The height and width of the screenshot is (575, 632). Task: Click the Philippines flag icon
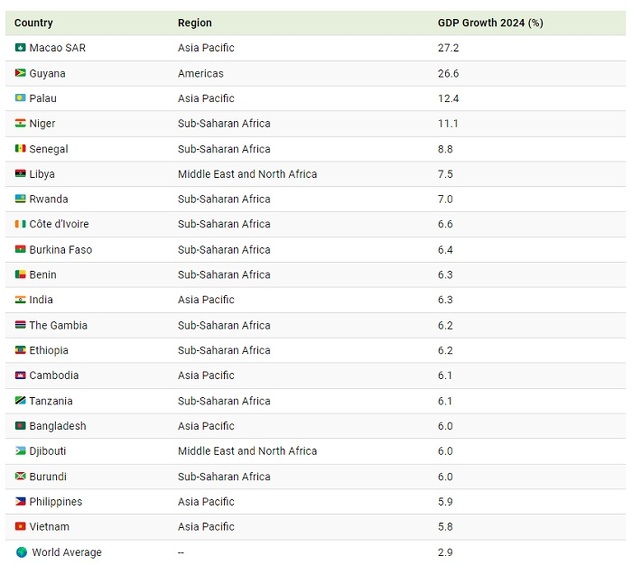(x=20, y=502)
